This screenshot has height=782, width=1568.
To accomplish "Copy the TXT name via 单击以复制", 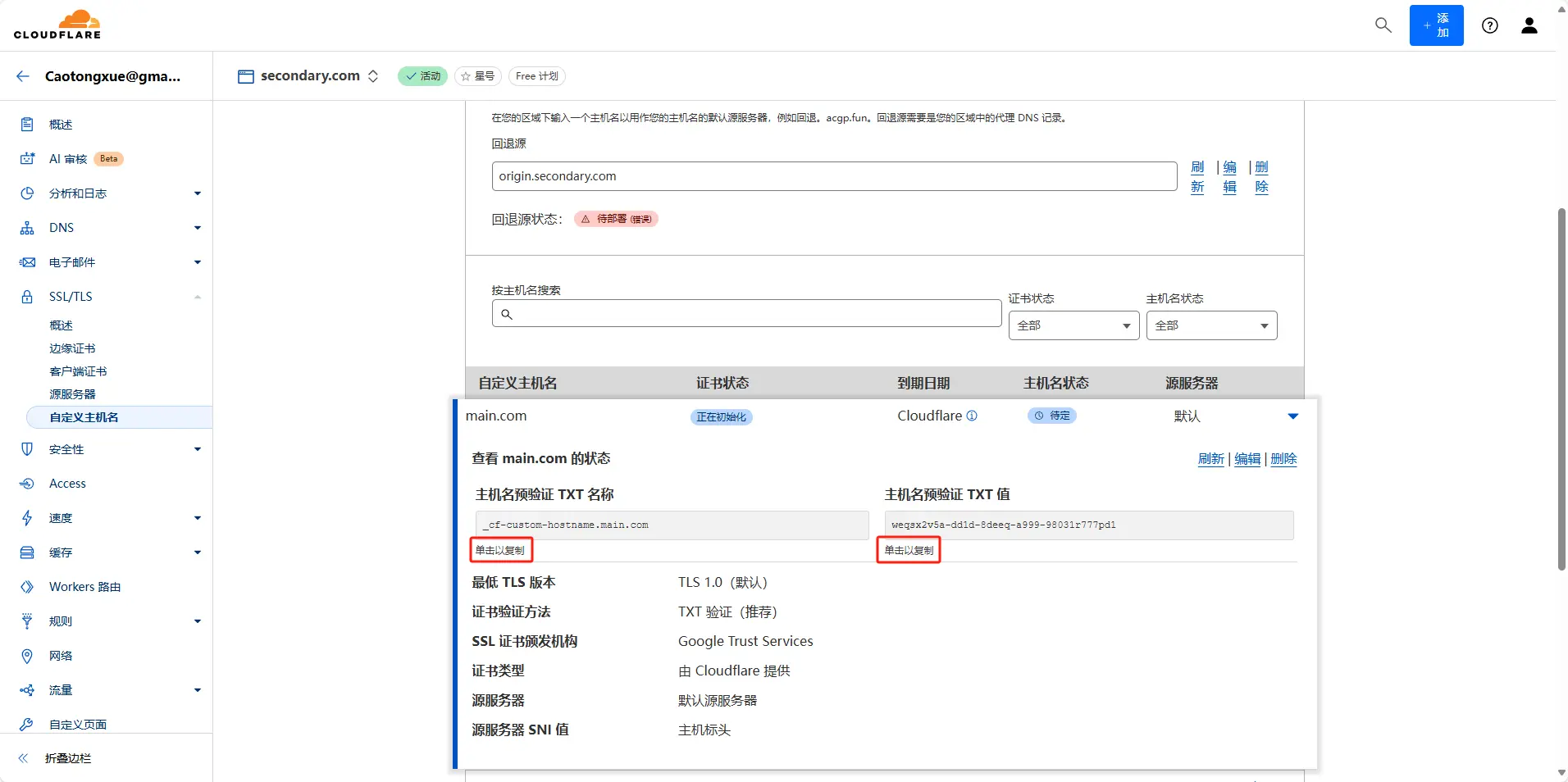I will (x=500, y=550).
